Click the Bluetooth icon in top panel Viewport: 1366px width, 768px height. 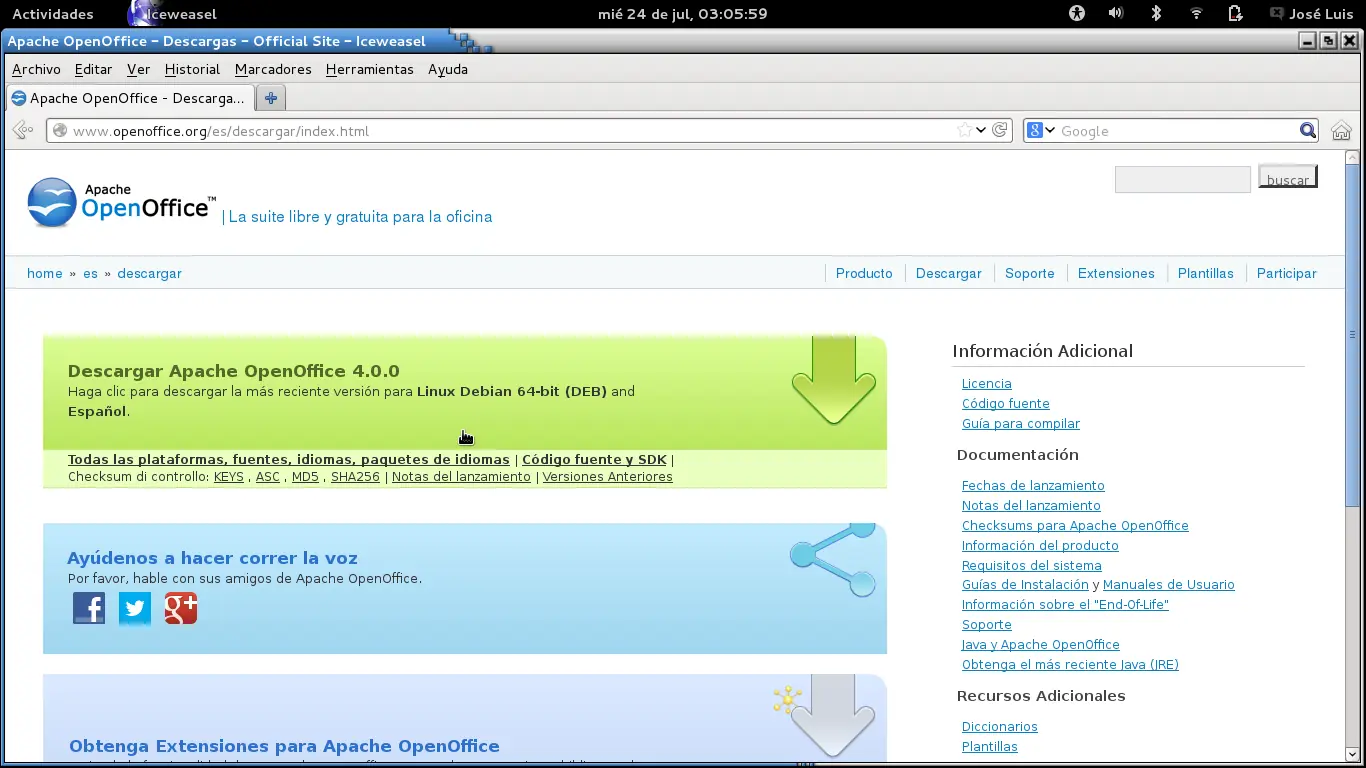[1156, 14]
